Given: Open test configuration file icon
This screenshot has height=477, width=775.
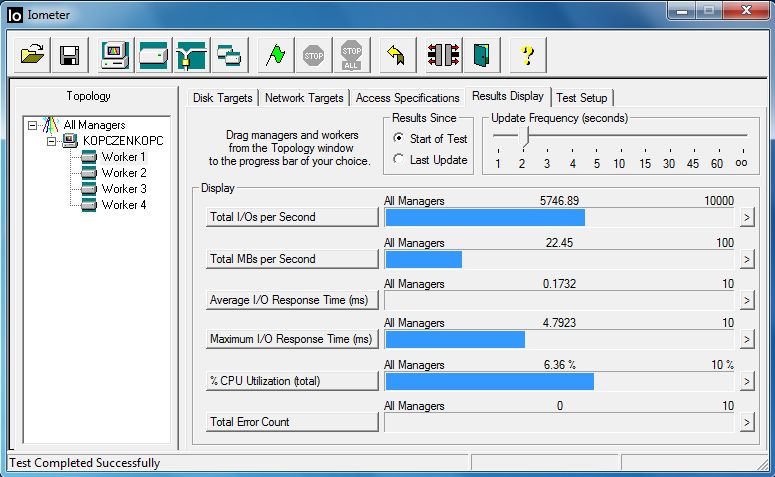Looking at the screenshot, I should [x=32, y=55].
